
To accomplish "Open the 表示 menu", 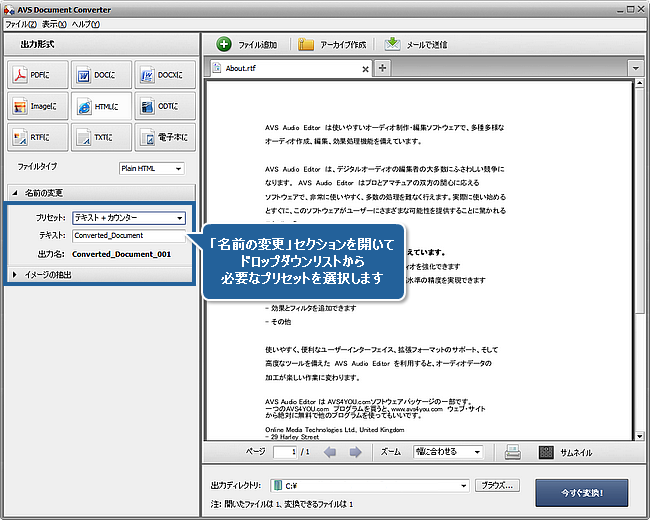I will pos(54,24).
